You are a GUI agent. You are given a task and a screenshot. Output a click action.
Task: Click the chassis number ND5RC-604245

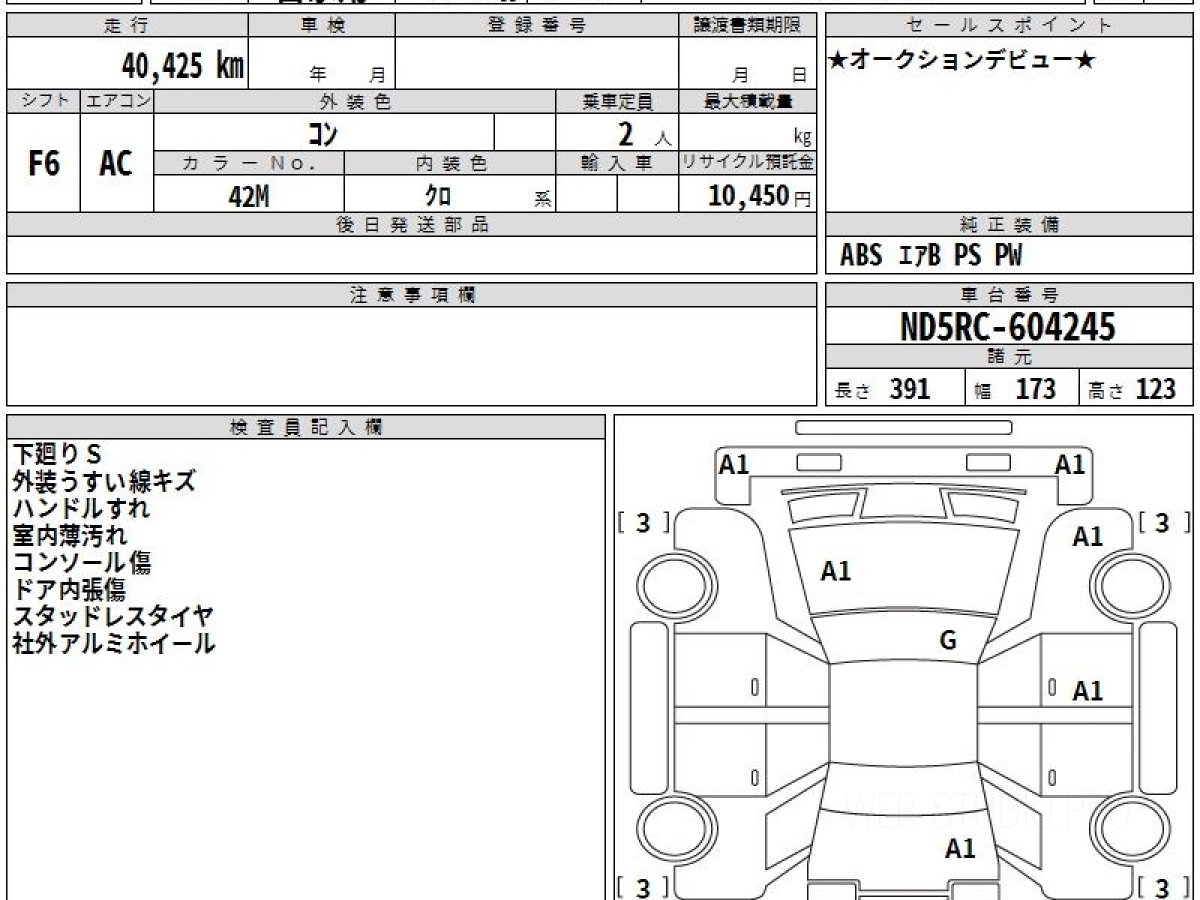tap(1008, 327)
